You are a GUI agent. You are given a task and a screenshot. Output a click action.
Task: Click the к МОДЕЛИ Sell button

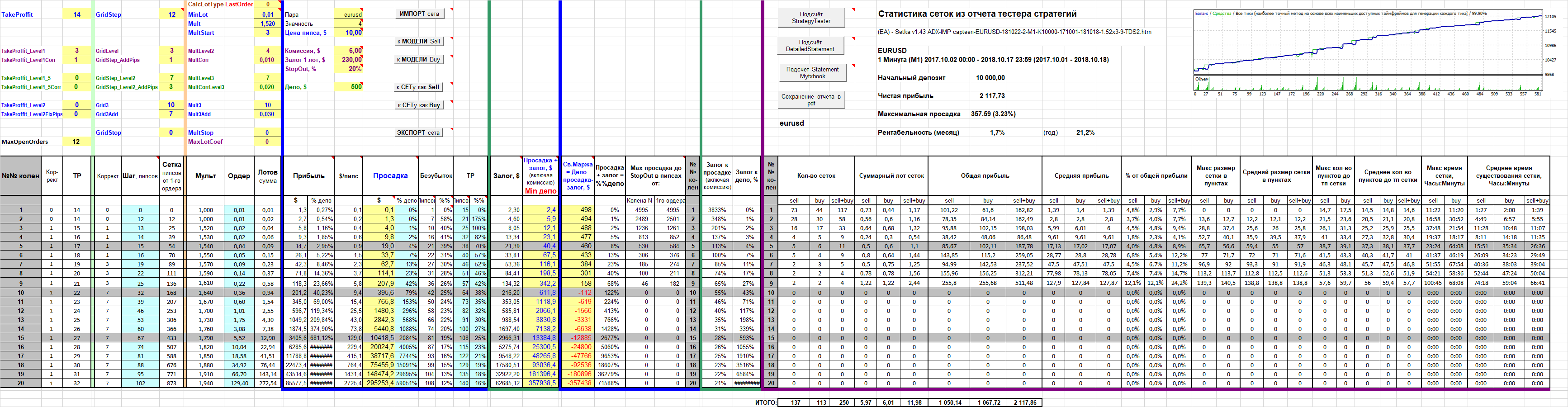pos(419,41)
